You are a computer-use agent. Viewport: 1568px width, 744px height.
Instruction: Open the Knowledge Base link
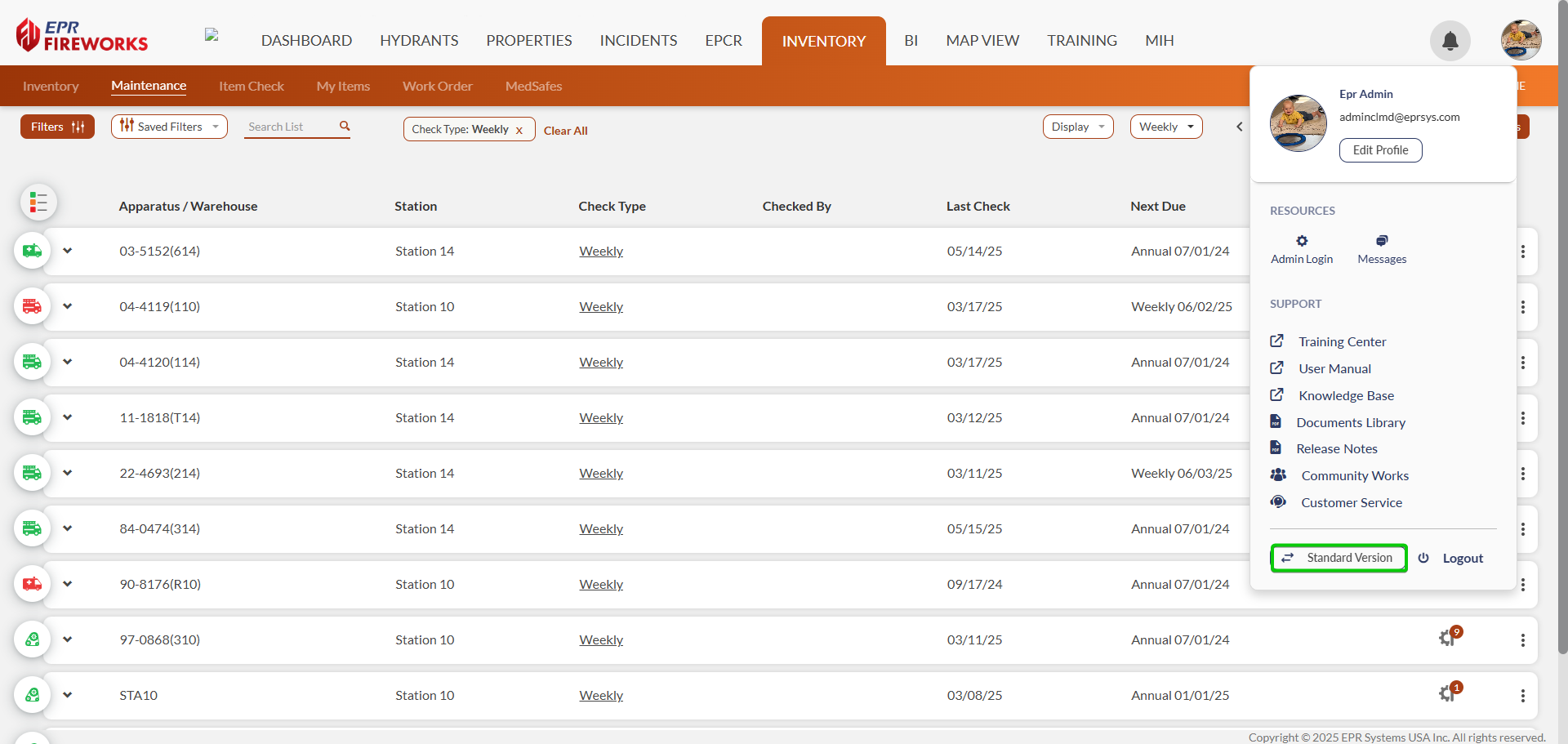(x=1346, y=395)
